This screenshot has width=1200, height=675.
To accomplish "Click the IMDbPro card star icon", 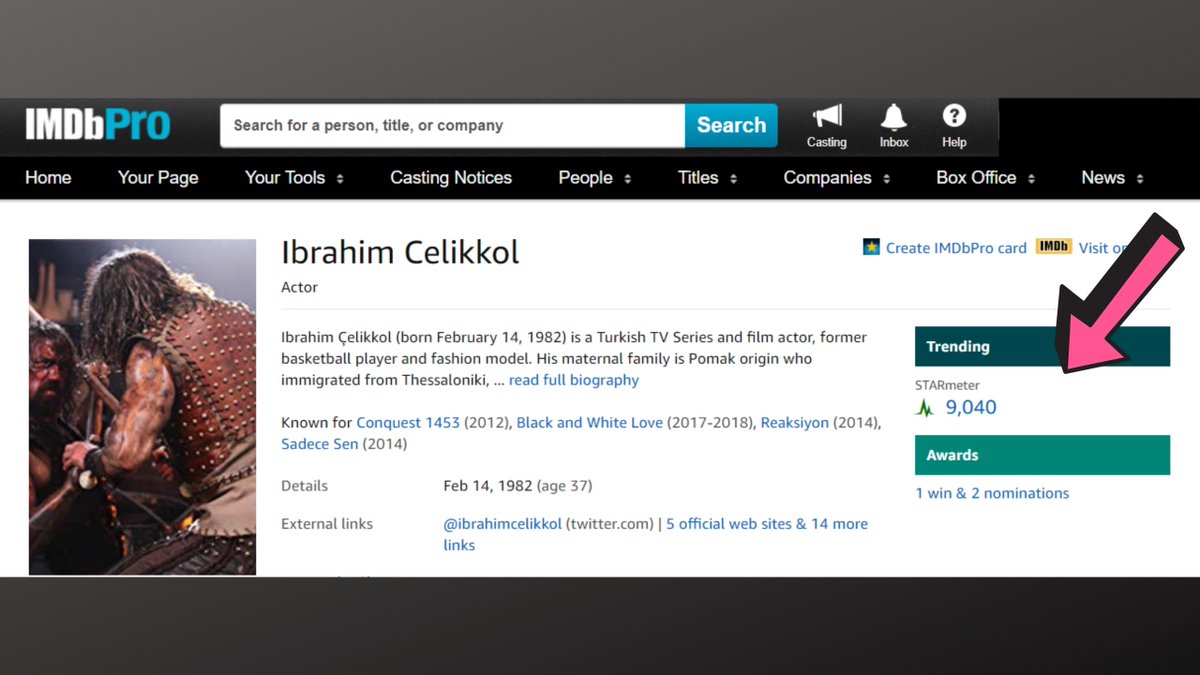I will pos(871,246).
